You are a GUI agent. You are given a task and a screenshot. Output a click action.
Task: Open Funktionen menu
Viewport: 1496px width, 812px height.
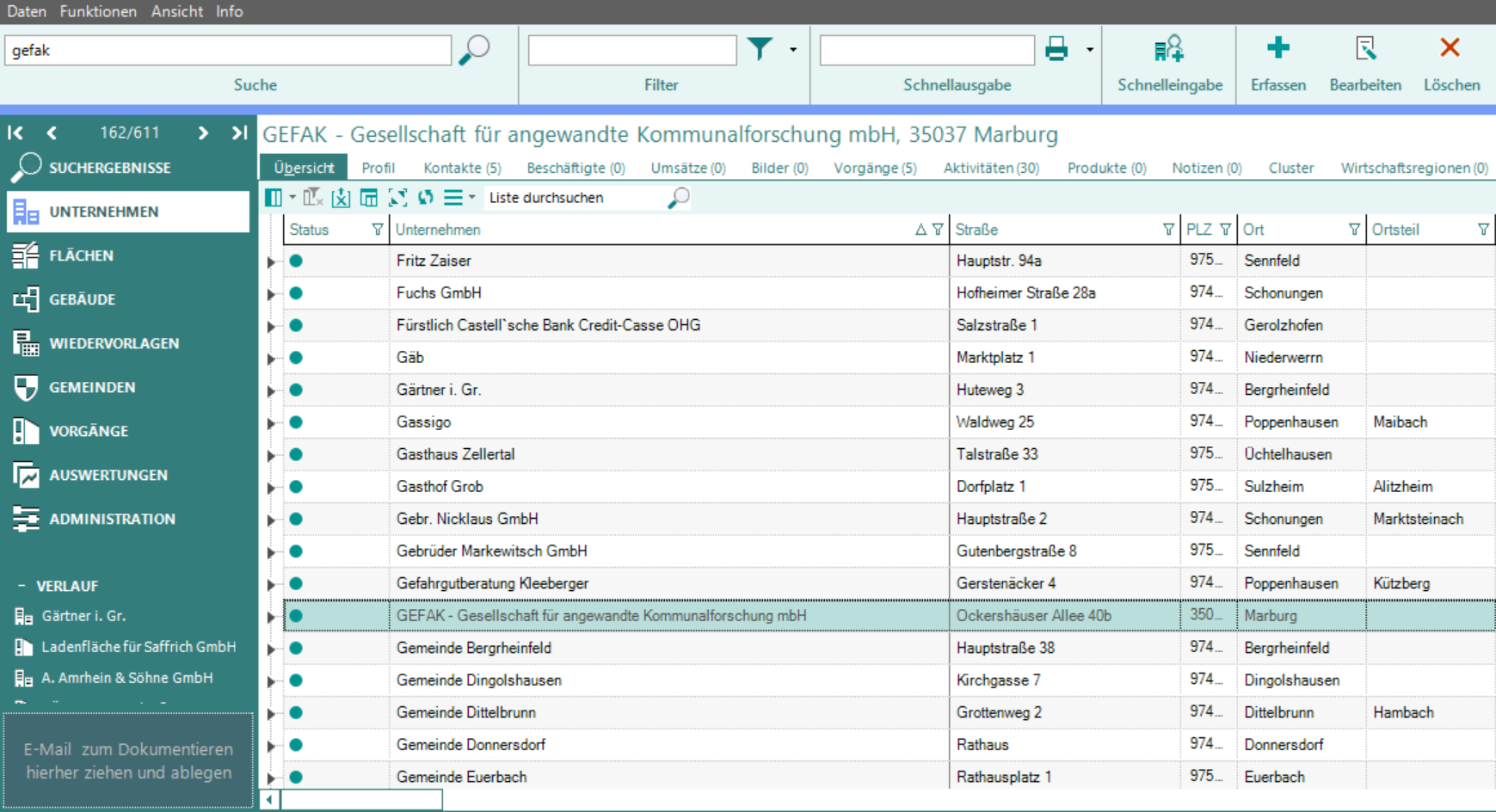tap(98, 11)
